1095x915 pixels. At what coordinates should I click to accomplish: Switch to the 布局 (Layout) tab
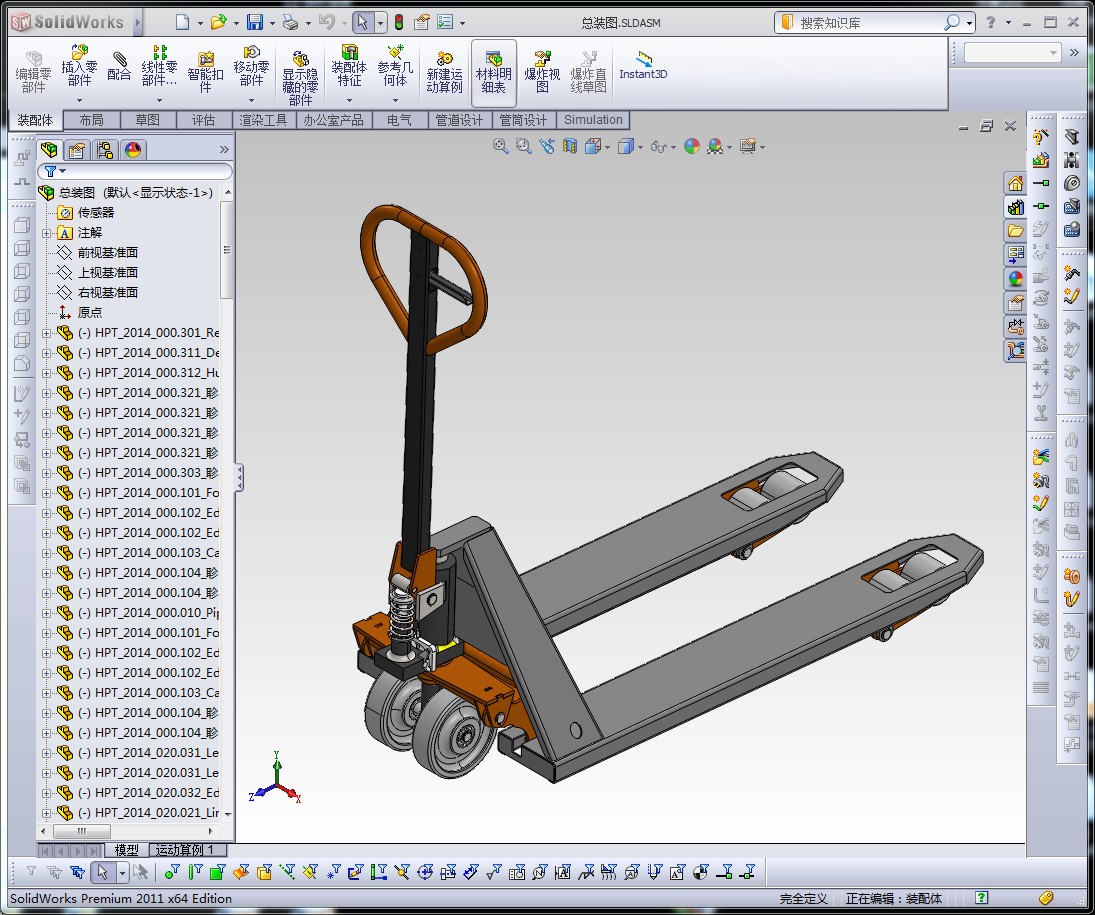tap(91, 120)
